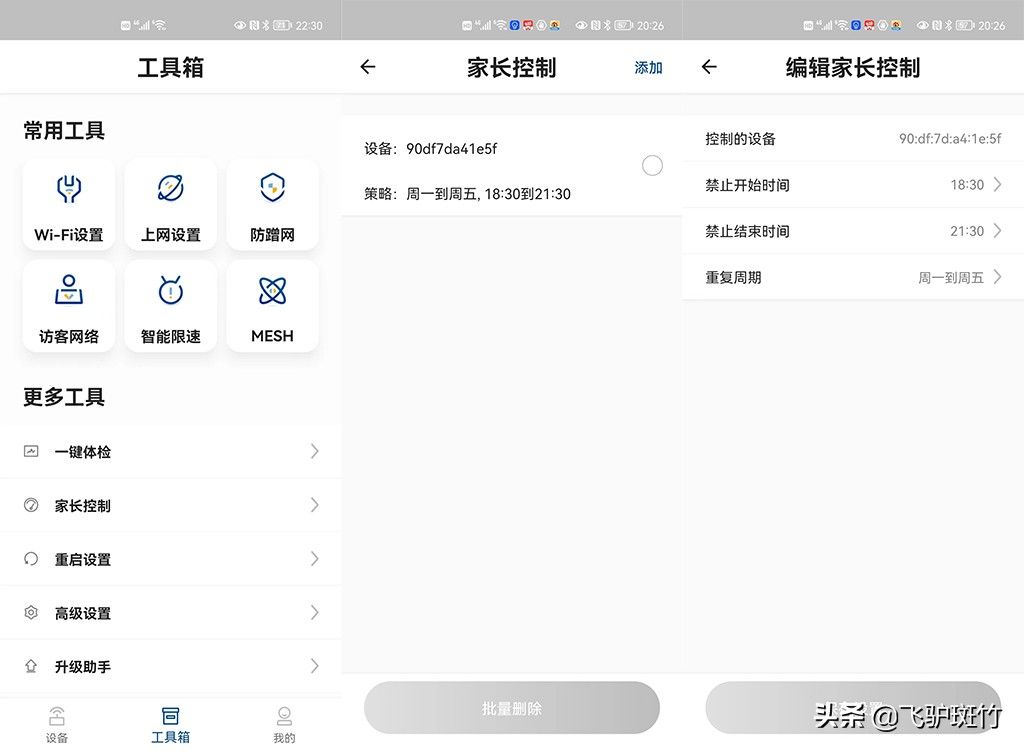Viewport: 1024px width, 751px height.
Task: Open the 访客网络 guest network icon
Action: coord(69,290)
